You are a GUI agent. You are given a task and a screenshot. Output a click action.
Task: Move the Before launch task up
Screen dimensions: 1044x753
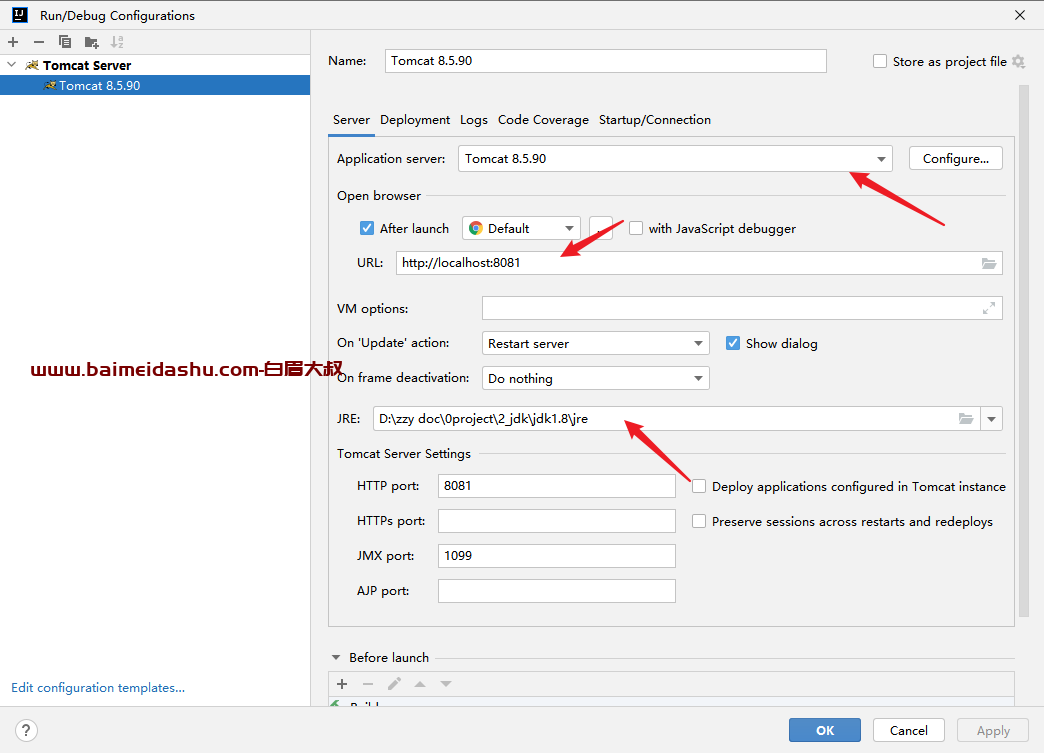click(x=420, y=684)
